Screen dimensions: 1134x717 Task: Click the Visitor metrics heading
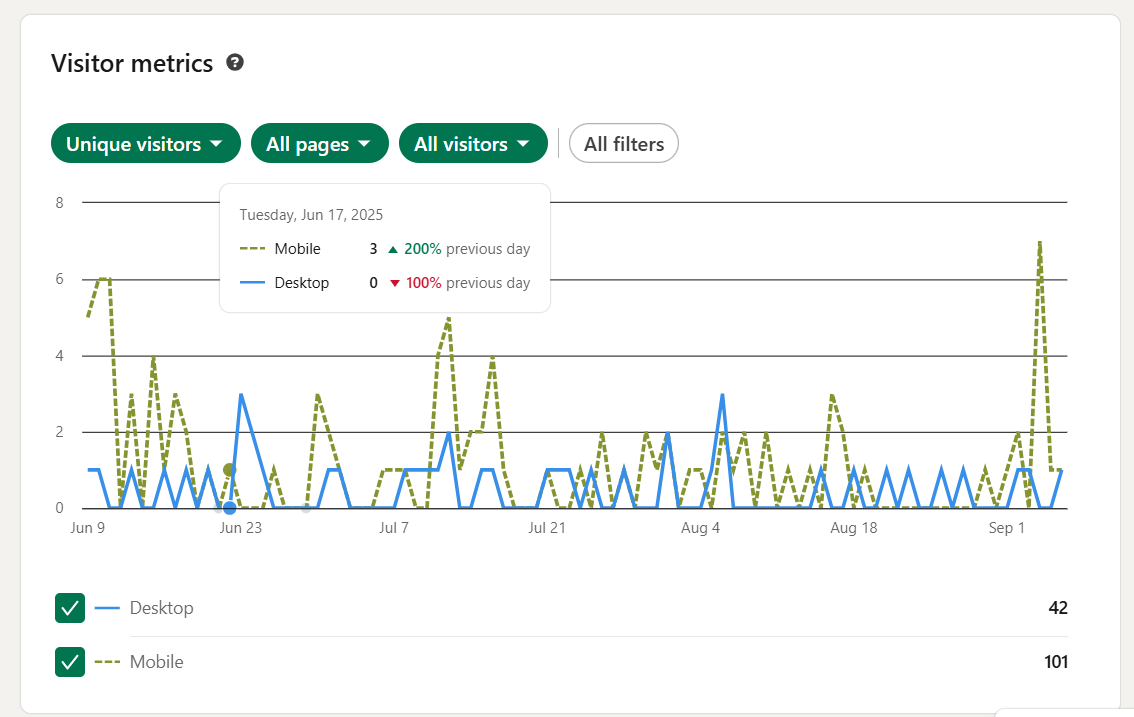pos(132,63)
